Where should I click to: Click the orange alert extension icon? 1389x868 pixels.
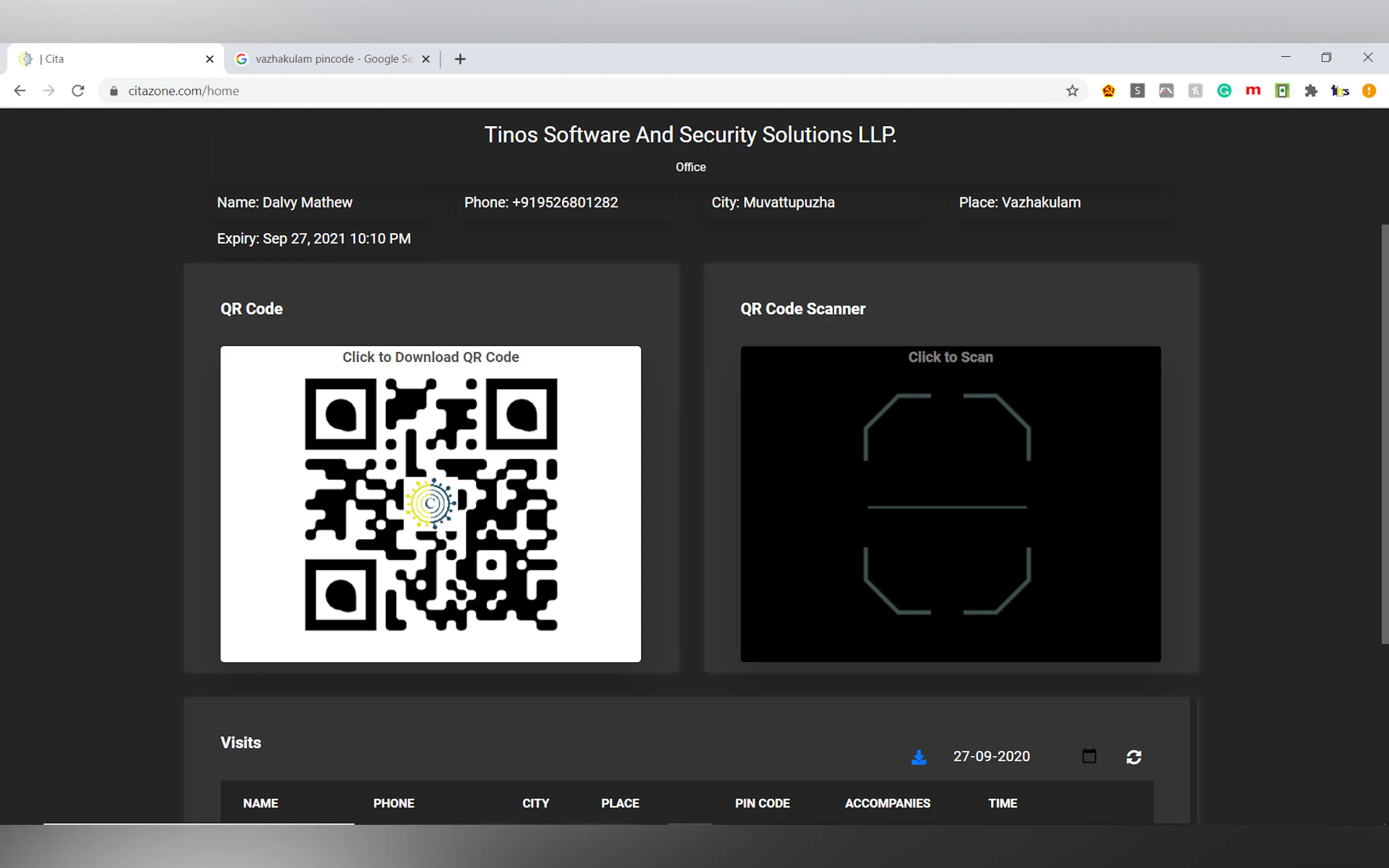[x=1368, y=91]
